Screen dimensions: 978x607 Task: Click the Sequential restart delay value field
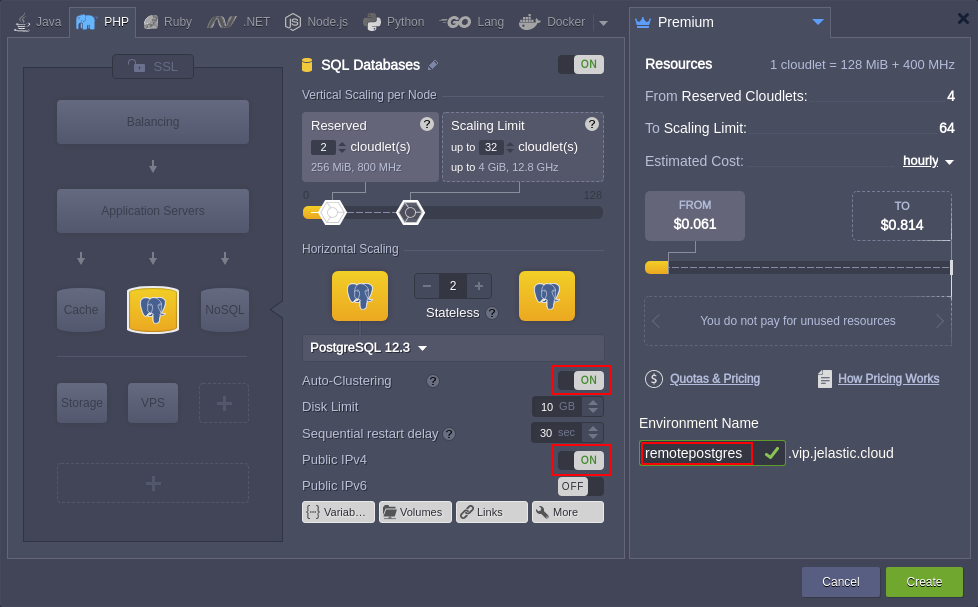[556, 433]
